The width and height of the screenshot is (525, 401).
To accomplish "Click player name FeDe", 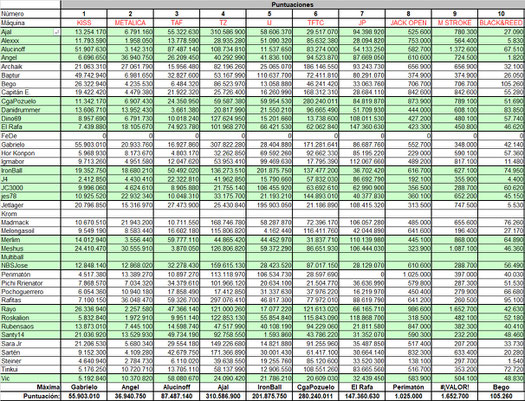I will coord(9,136).
